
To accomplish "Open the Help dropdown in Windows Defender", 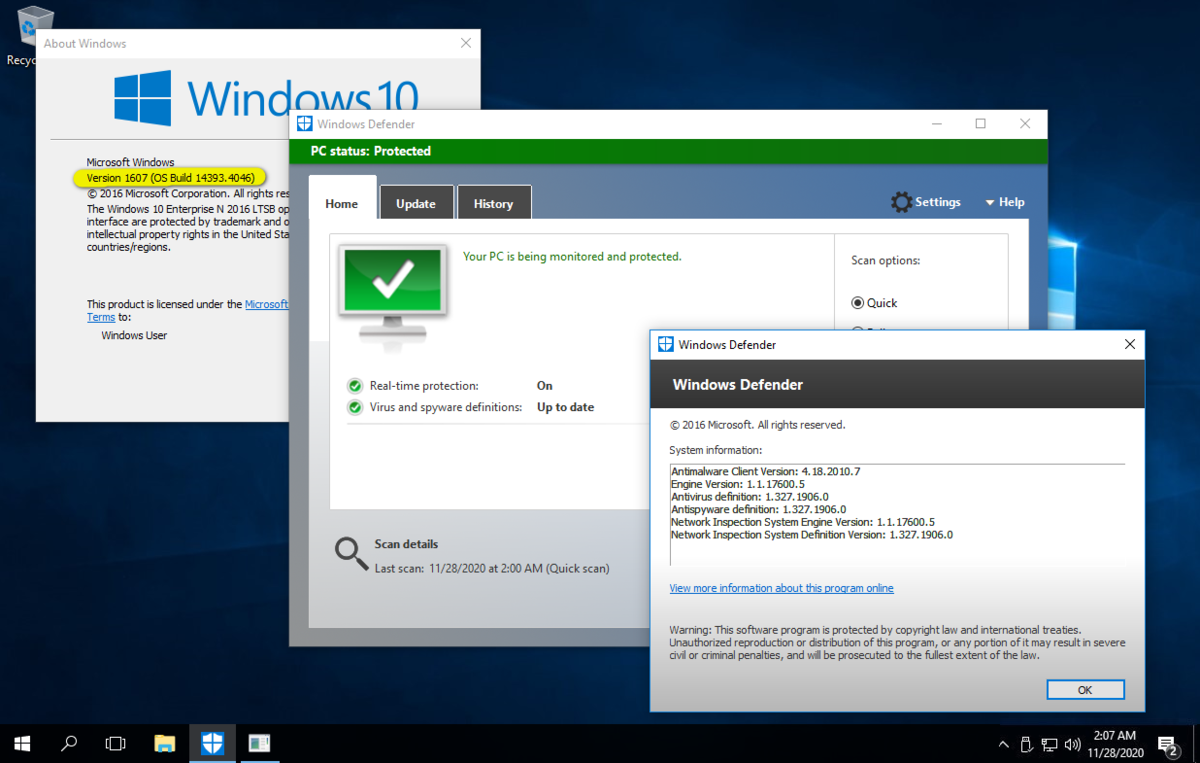I will 1005,202.
